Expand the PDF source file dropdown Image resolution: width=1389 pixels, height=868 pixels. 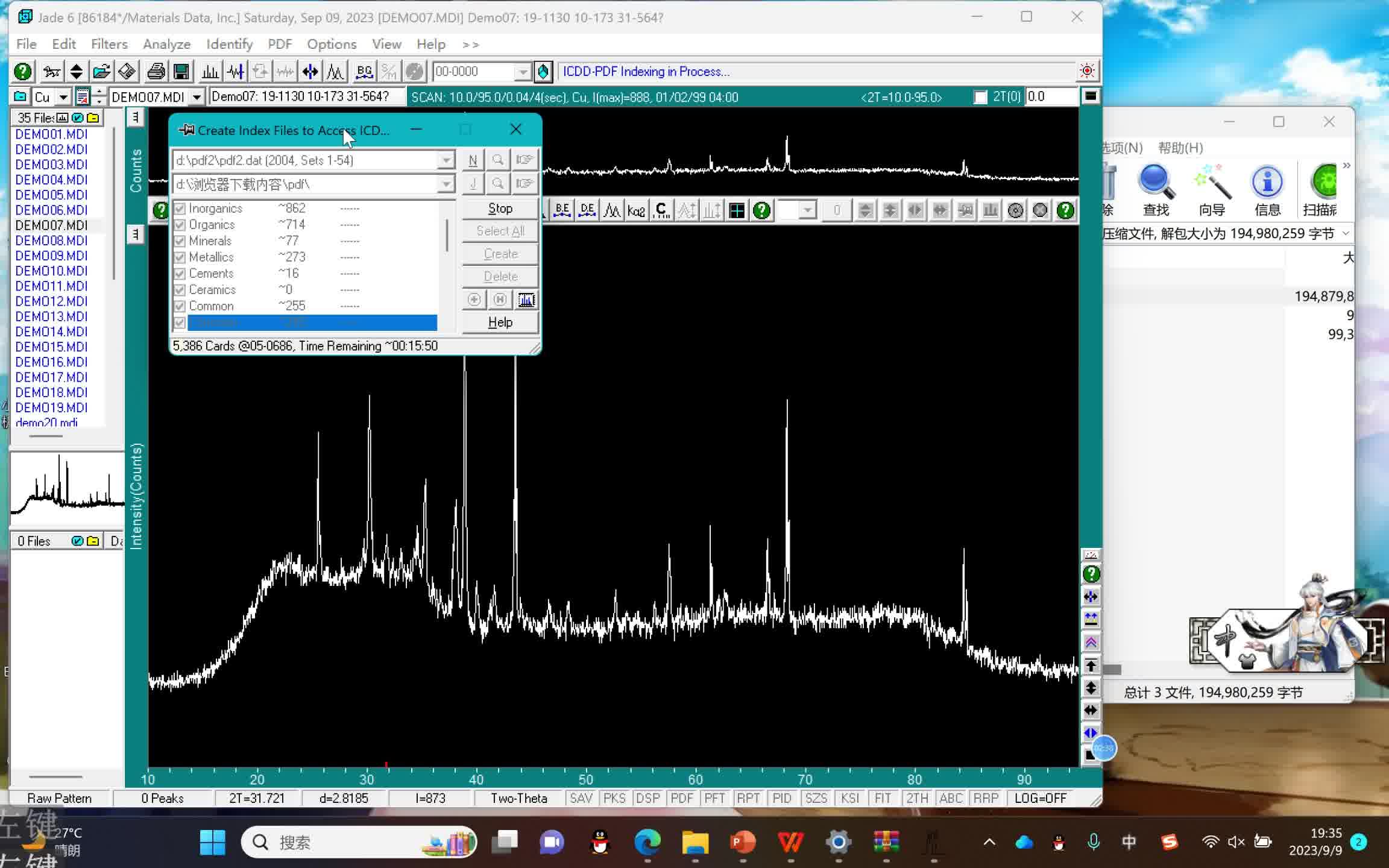(446, 161)
